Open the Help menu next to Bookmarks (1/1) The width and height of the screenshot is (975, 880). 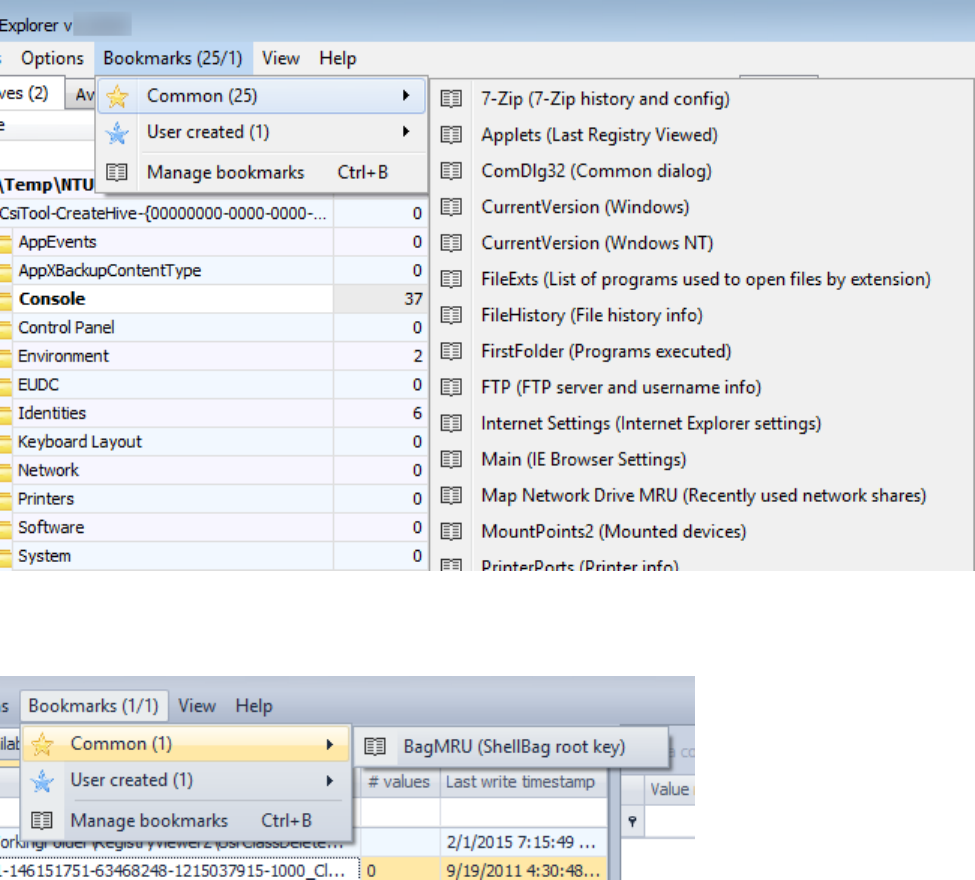(254, 706)
